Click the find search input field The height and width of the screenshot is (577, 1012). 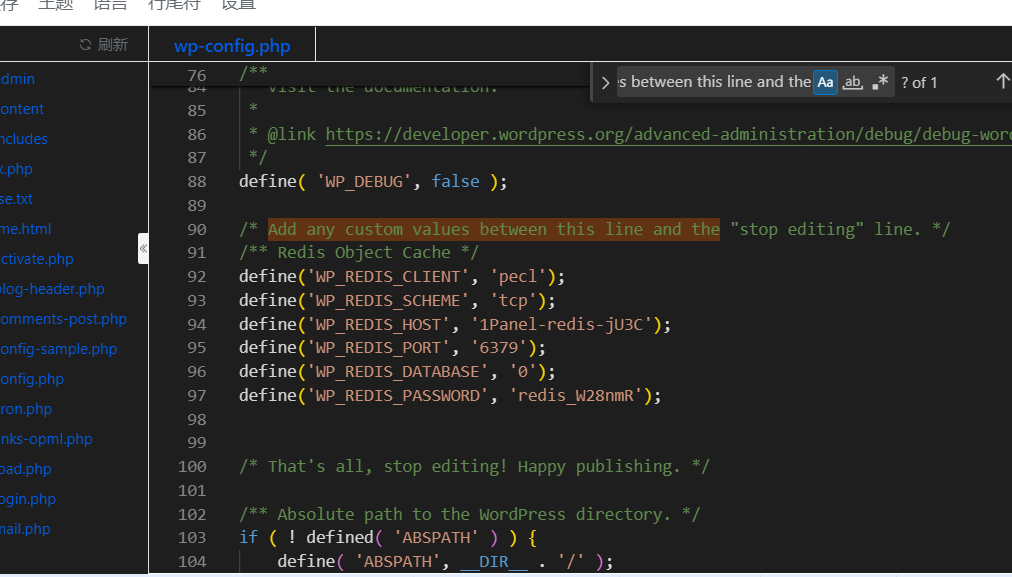[714, 83]
